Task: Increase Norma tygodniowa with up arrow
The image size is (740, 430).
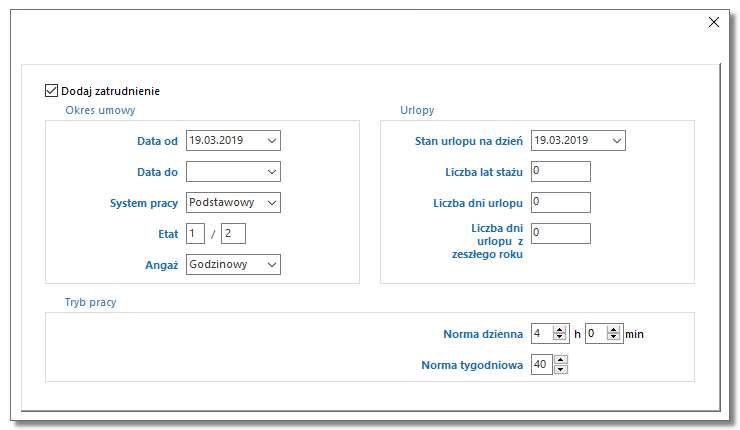Action: (x=561, y=360)
